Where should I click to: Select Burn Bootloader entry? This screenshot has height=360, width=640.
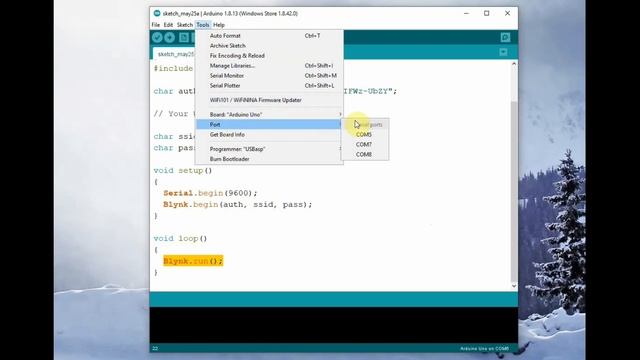coord(269,159)
